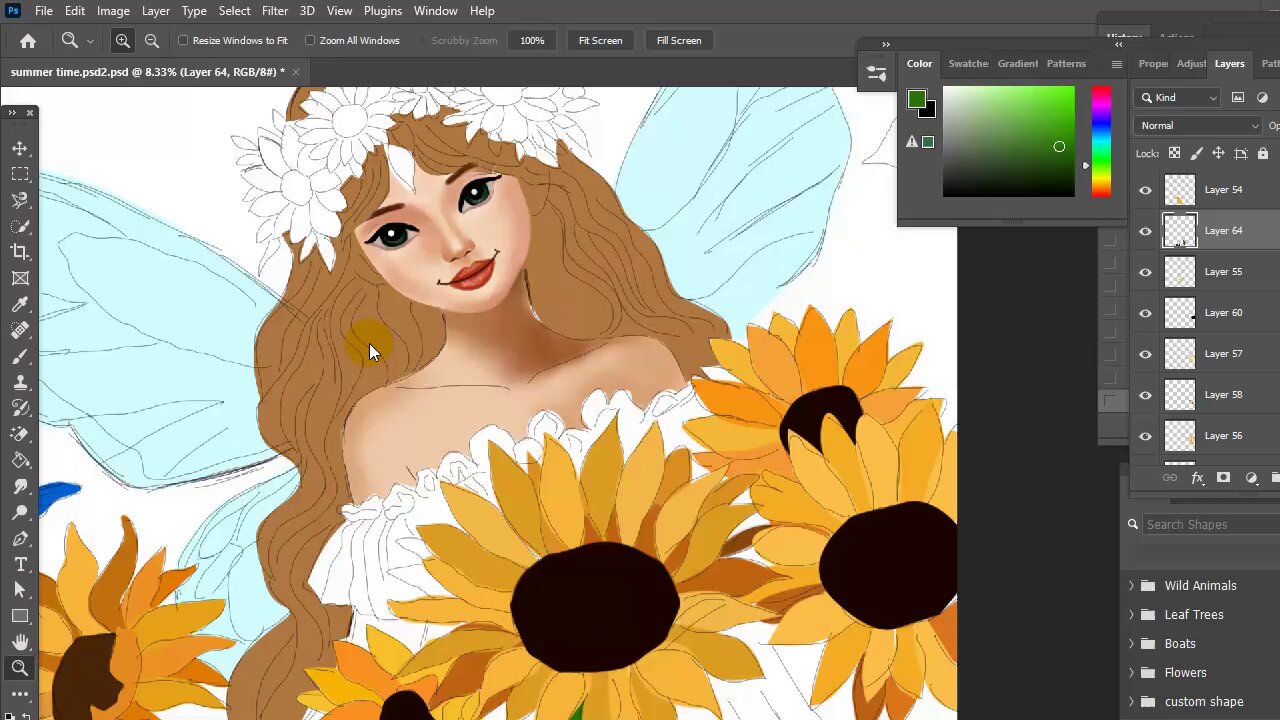Screen dimensions: 1280x720
Task: Select the Spot Healing Brush tool
Action: 20,330
